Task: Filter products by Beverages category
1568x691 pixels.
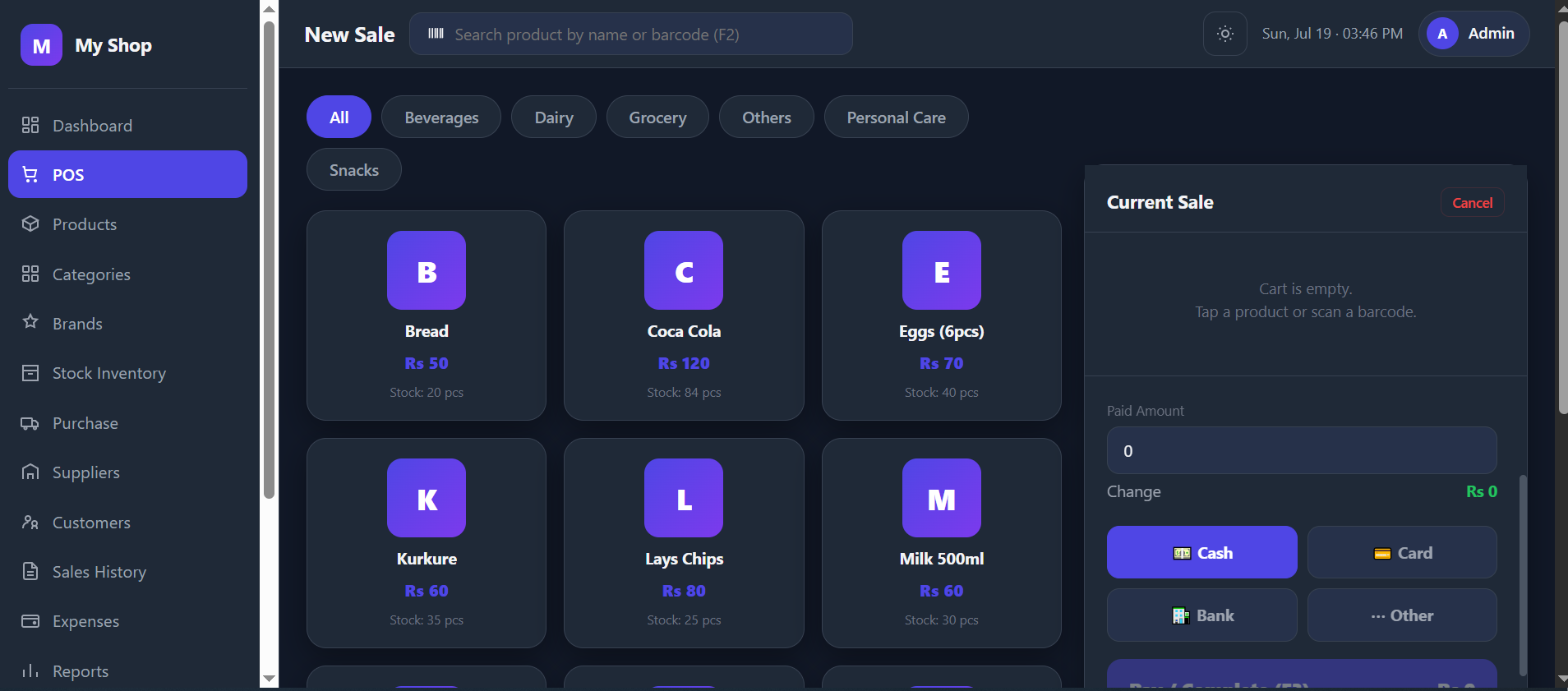Action: (441, 117)
